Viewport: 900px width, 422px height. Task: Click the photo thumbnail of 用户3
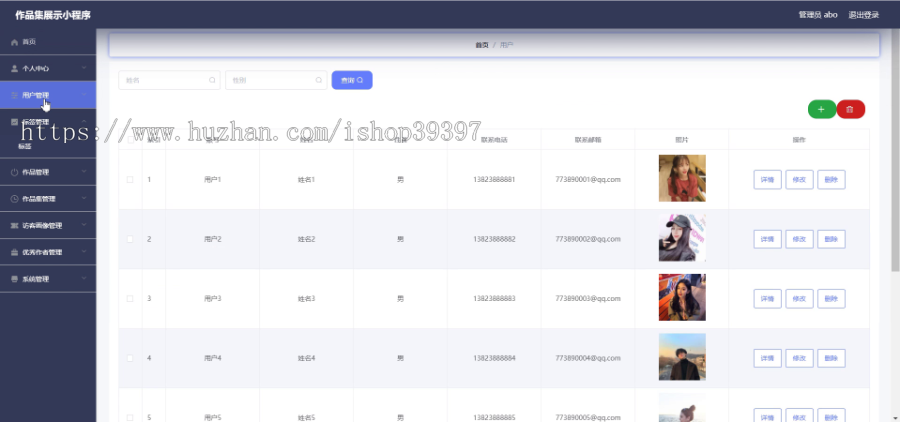tap(682, 297)
